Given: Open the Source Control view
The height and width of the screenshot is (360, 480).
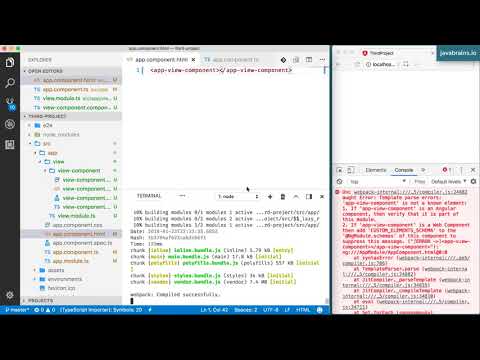Looking at the screenshot, I should click(x=10, y=104).
